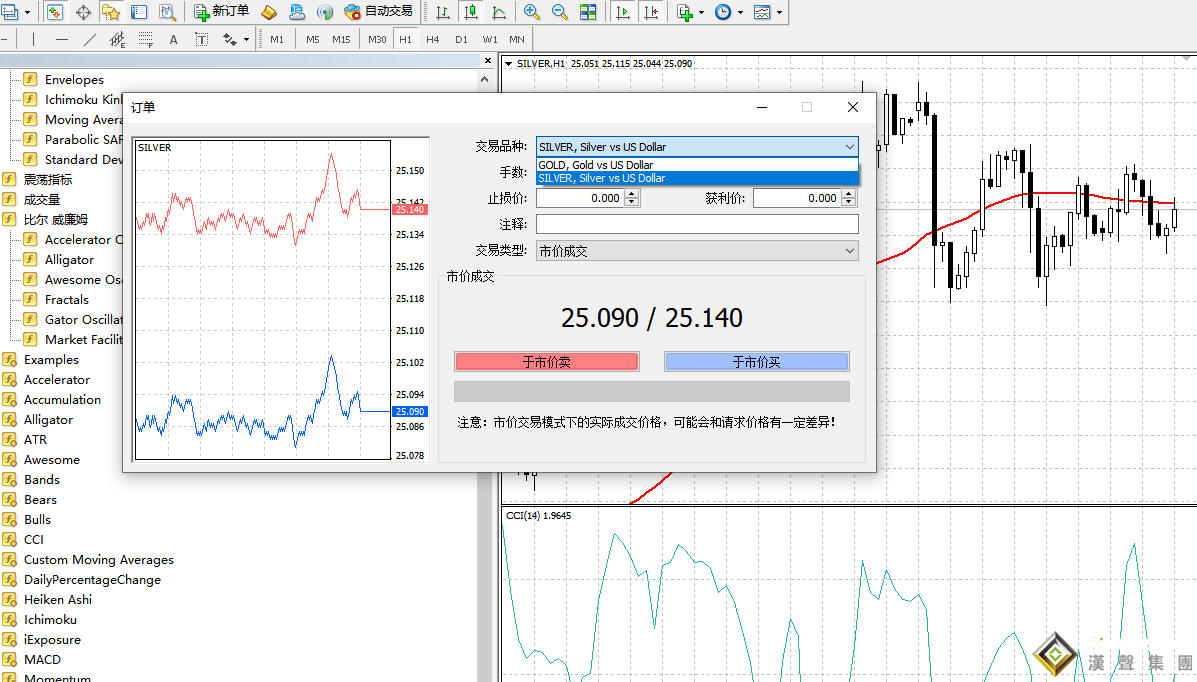Viewport: 1197px width, 682px height.
Task: Select the text A tool
Action: pos(173,39)
